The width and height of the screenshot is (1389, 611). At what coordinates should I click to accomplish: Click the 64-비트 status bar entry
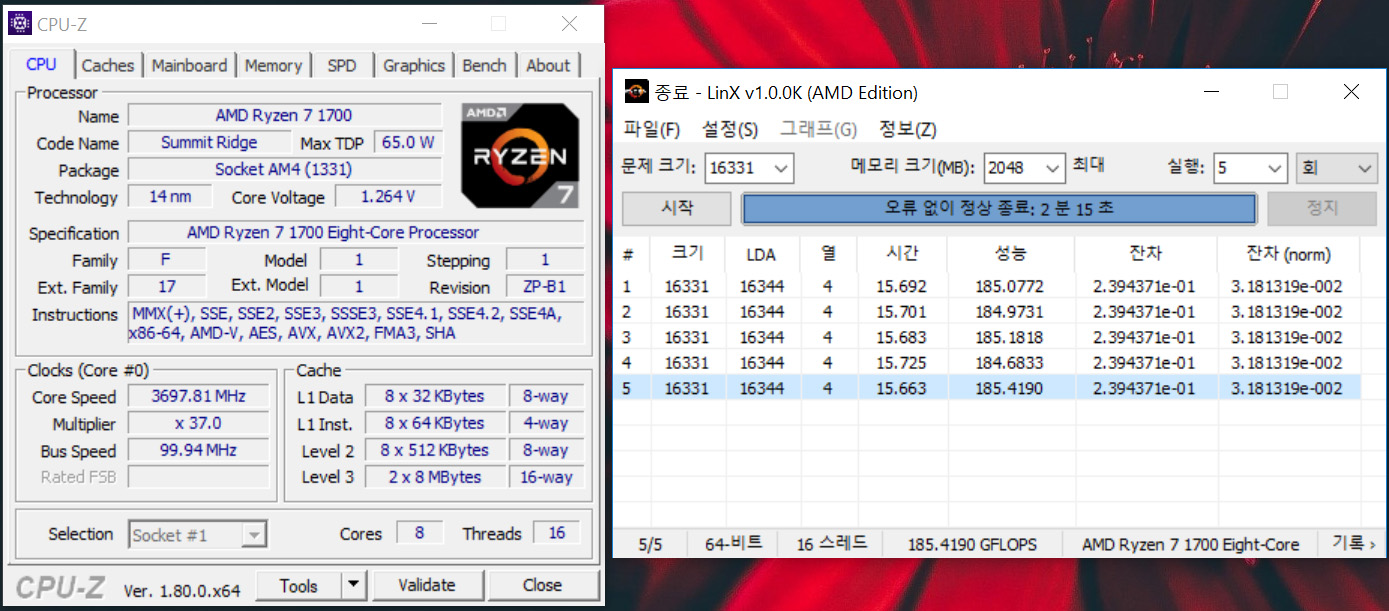pos(733,544)
